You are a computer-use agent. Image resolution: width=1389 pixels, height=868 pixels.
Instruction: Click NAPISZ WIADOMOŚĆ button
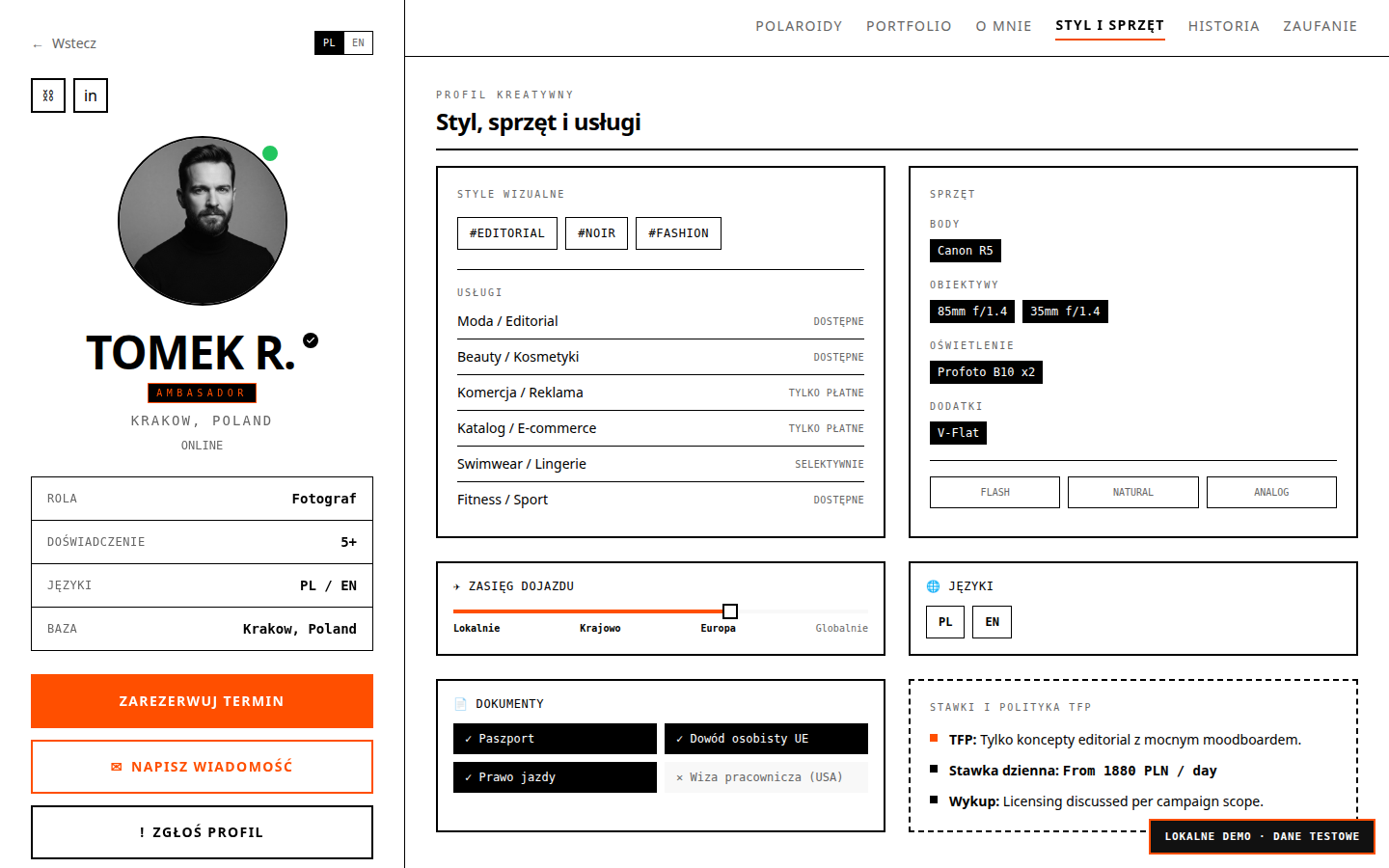(x=202, y=767)
